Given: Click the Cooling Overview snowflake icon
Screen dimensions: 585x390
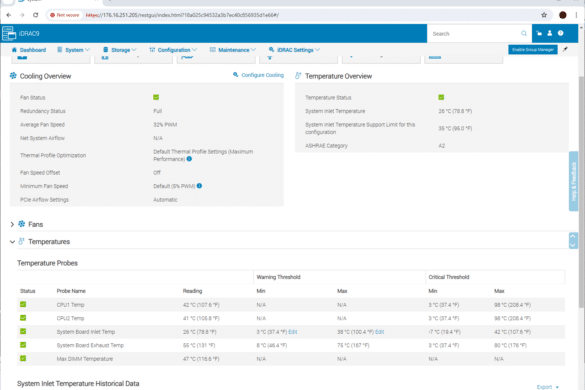Looking at the screenshot, I should tap(13, 76).
